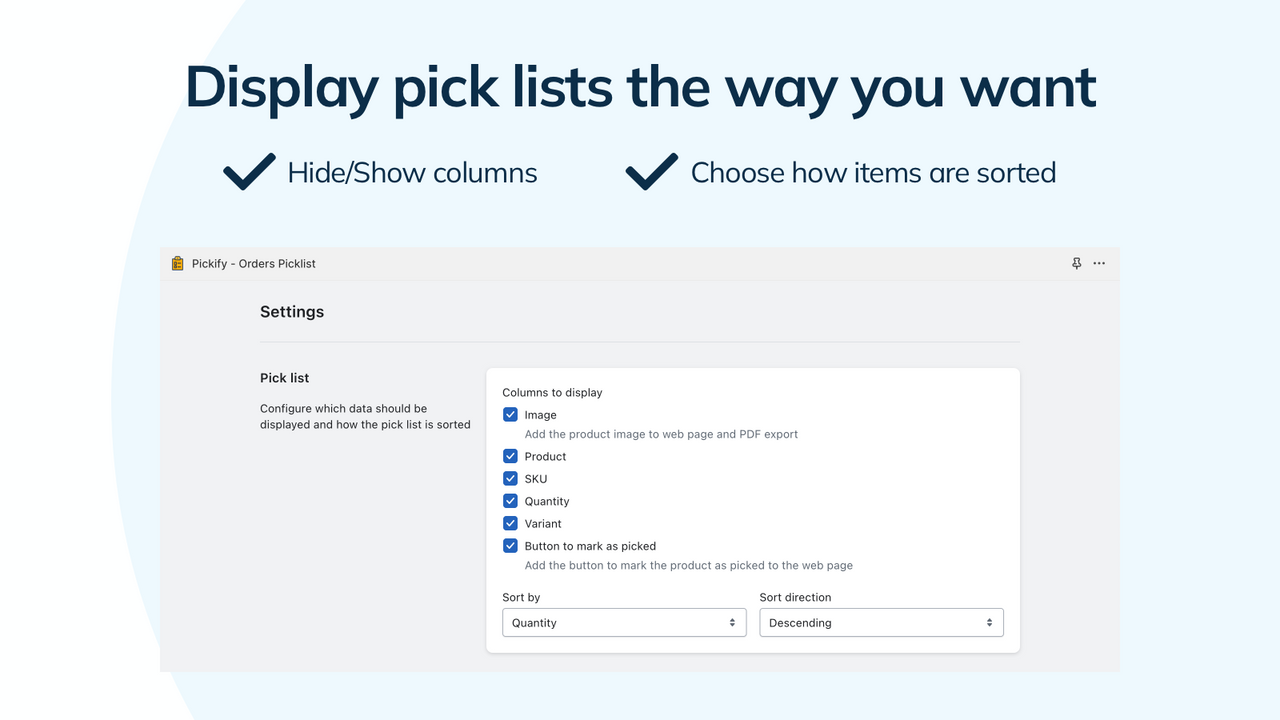Click the Pickify - Orders Picklist title
Screen dimensions: 1280x720
(x=253, y=263)
